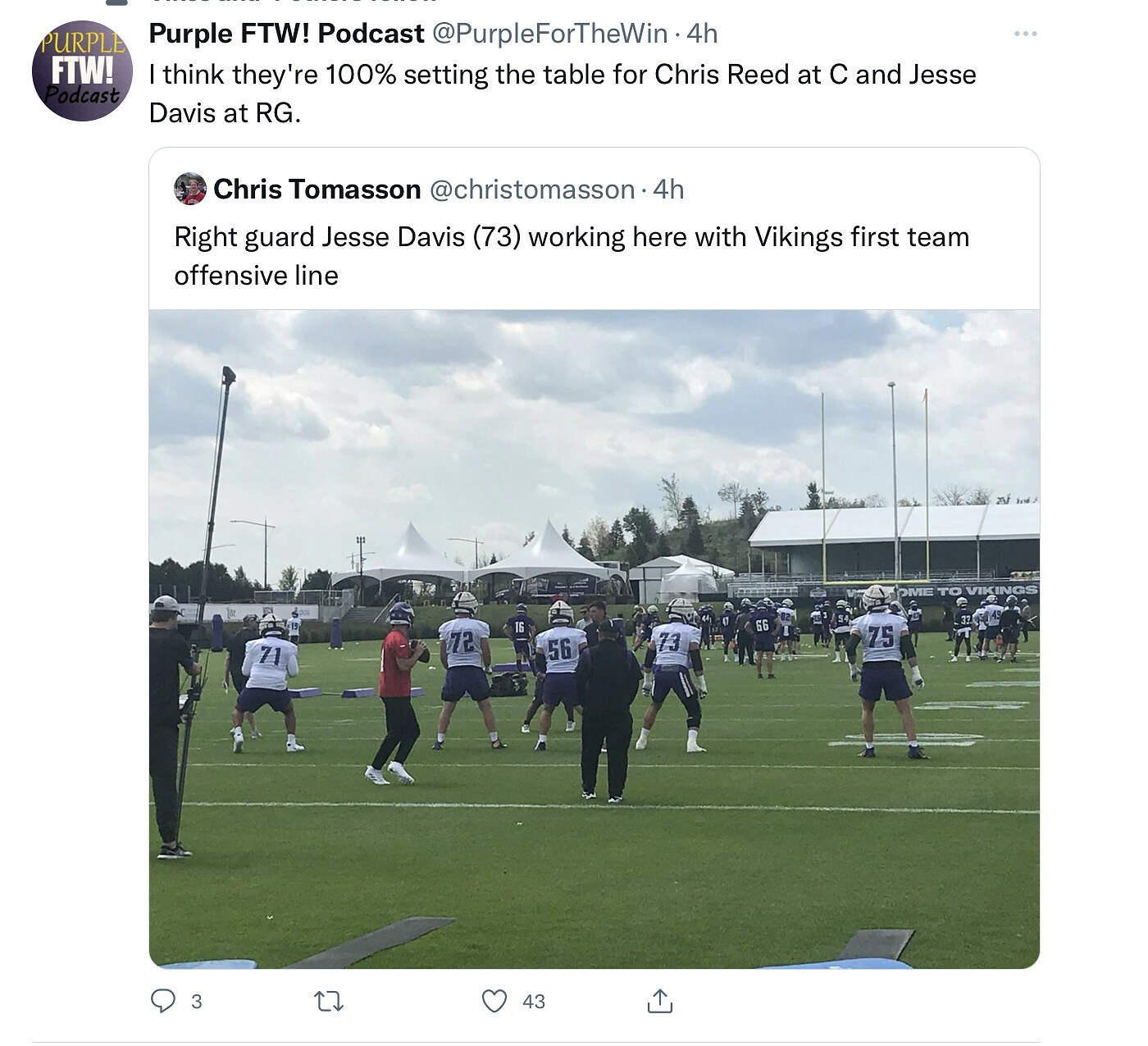Click the @christomasson handle
Screen dimensions: 1148x1046
coord(532,190)
